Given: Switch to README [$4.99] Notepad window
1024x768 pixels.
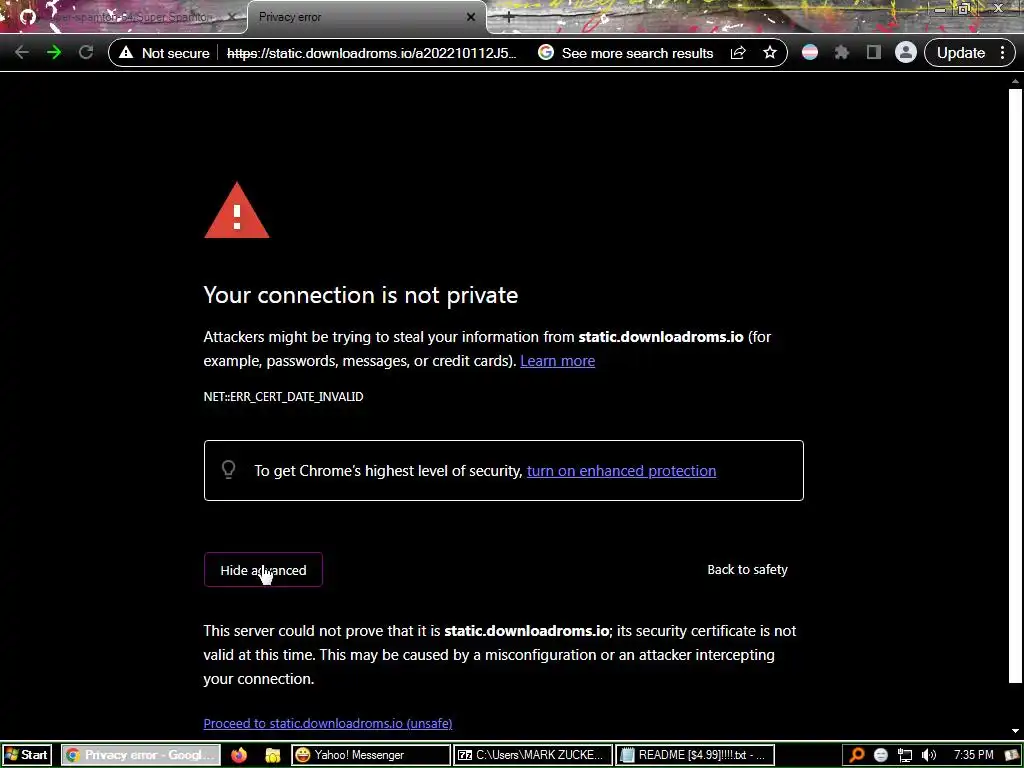Looking at the screenshot, I should coord(695,755).
